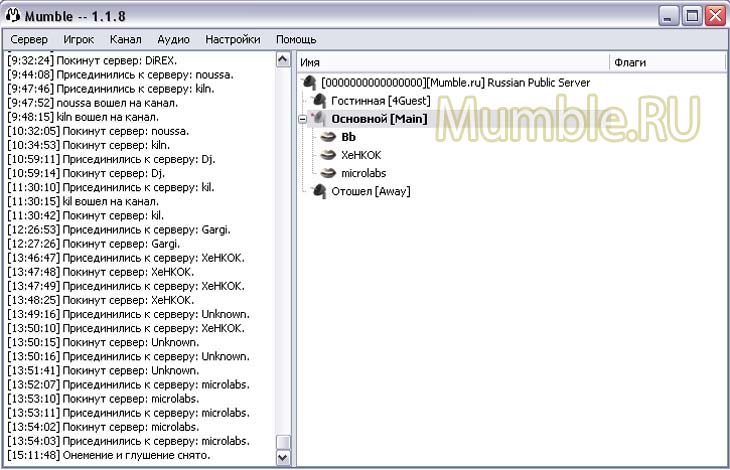This screenshot has height=470, width=730.
Task: Click the lips icon beside Bb
Action: tap(328, 137)
